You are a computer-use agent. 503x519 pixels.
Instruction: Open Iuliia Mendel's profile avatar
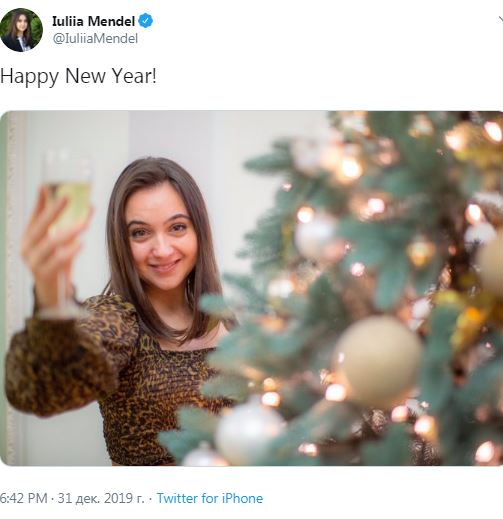click(x=21, y=30)
